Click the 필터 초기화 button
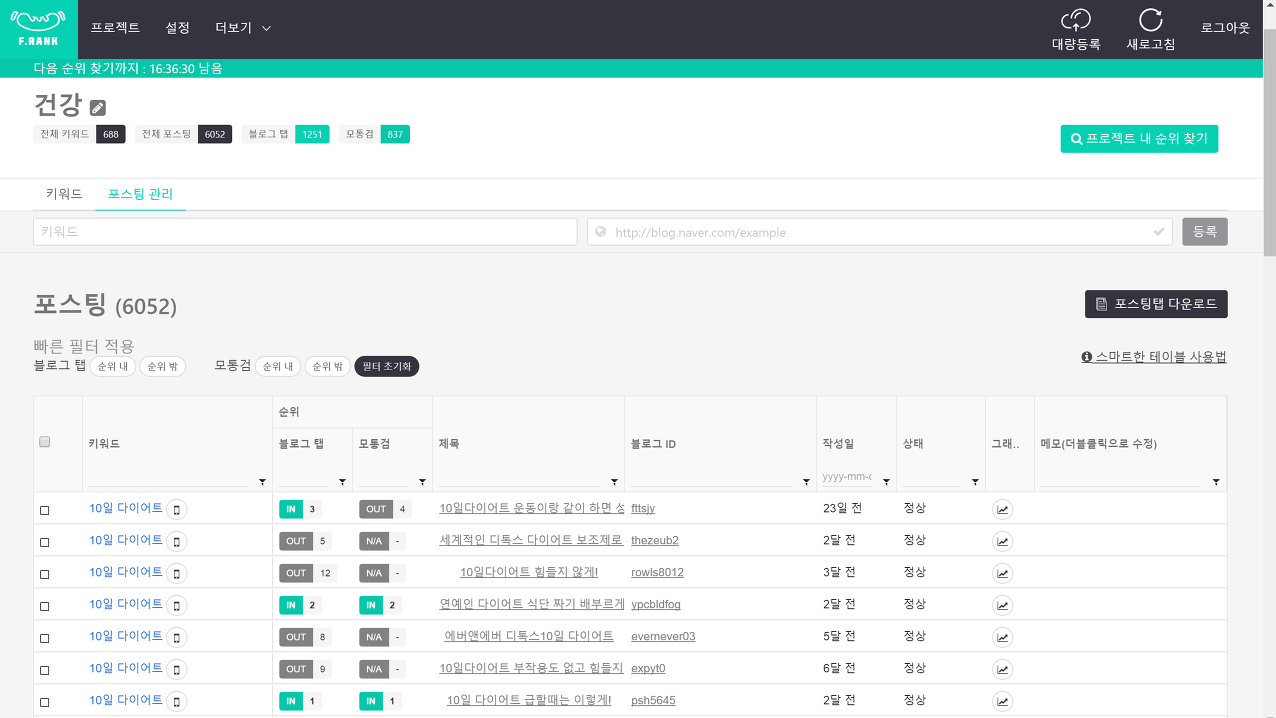Image resolution: width=1276 pixels, height=718 pixels. click(x=388, y=367)
